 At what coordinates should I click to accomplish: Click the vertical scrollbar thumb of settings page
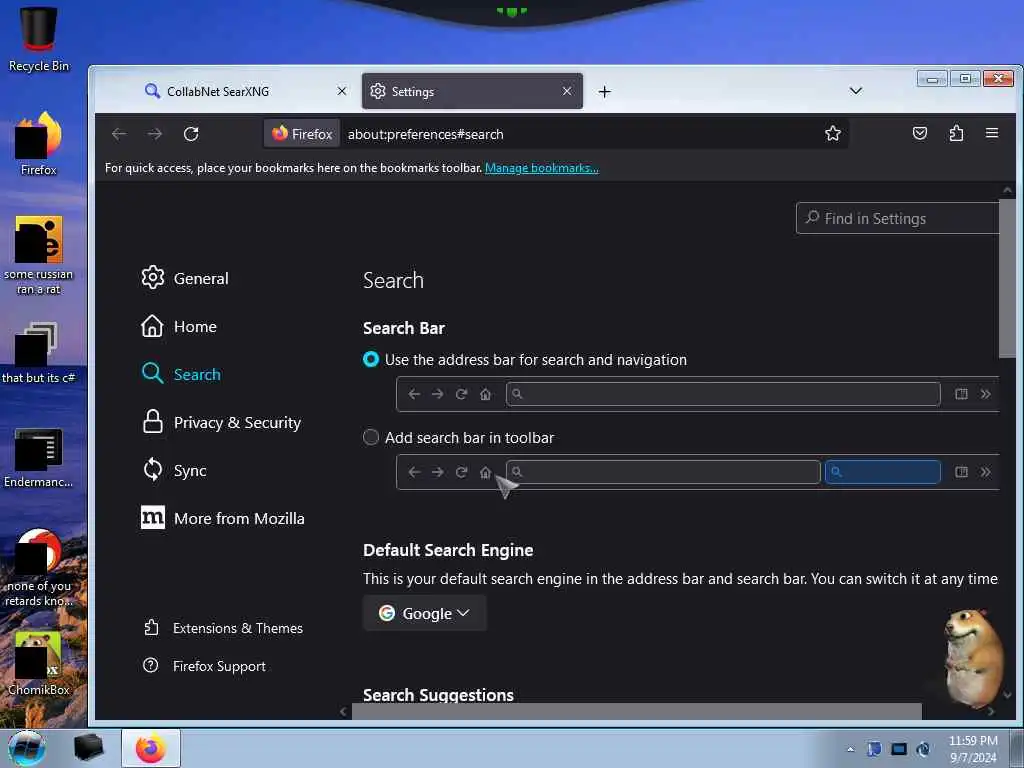point(1007,278)
